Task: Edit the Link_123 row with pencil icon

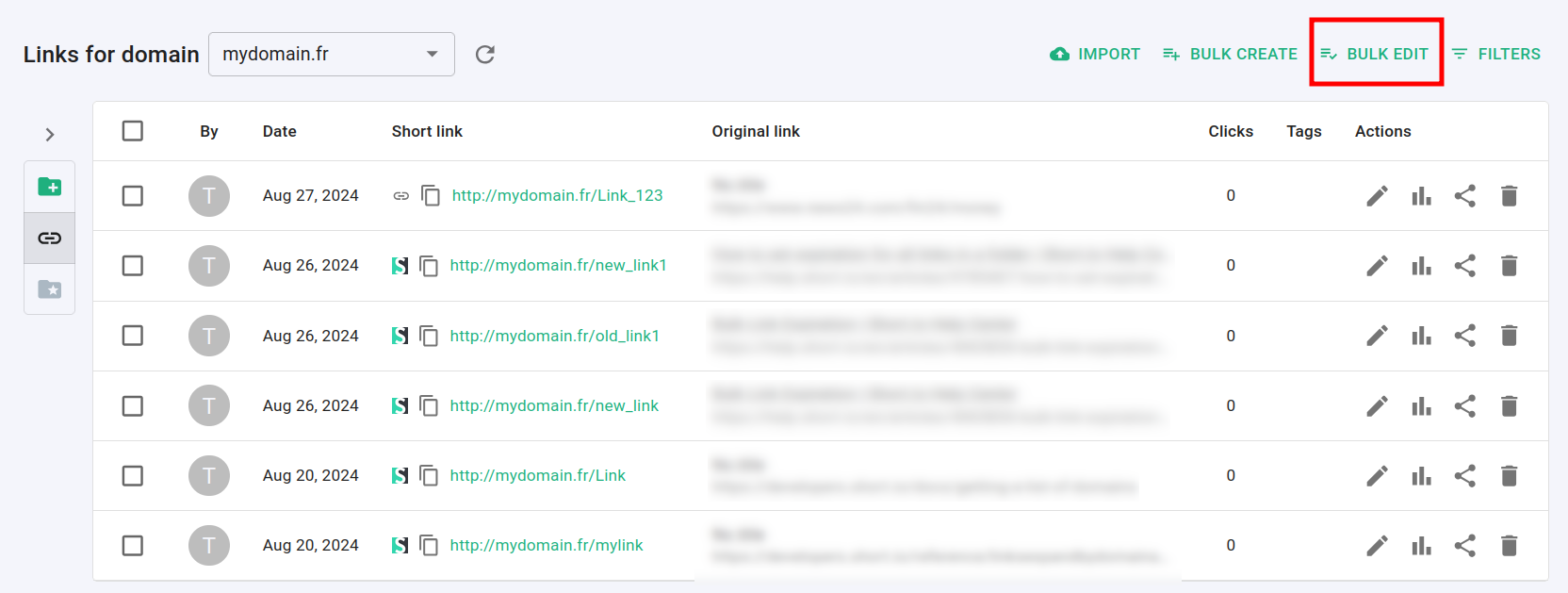Action: click(1377, 196)
